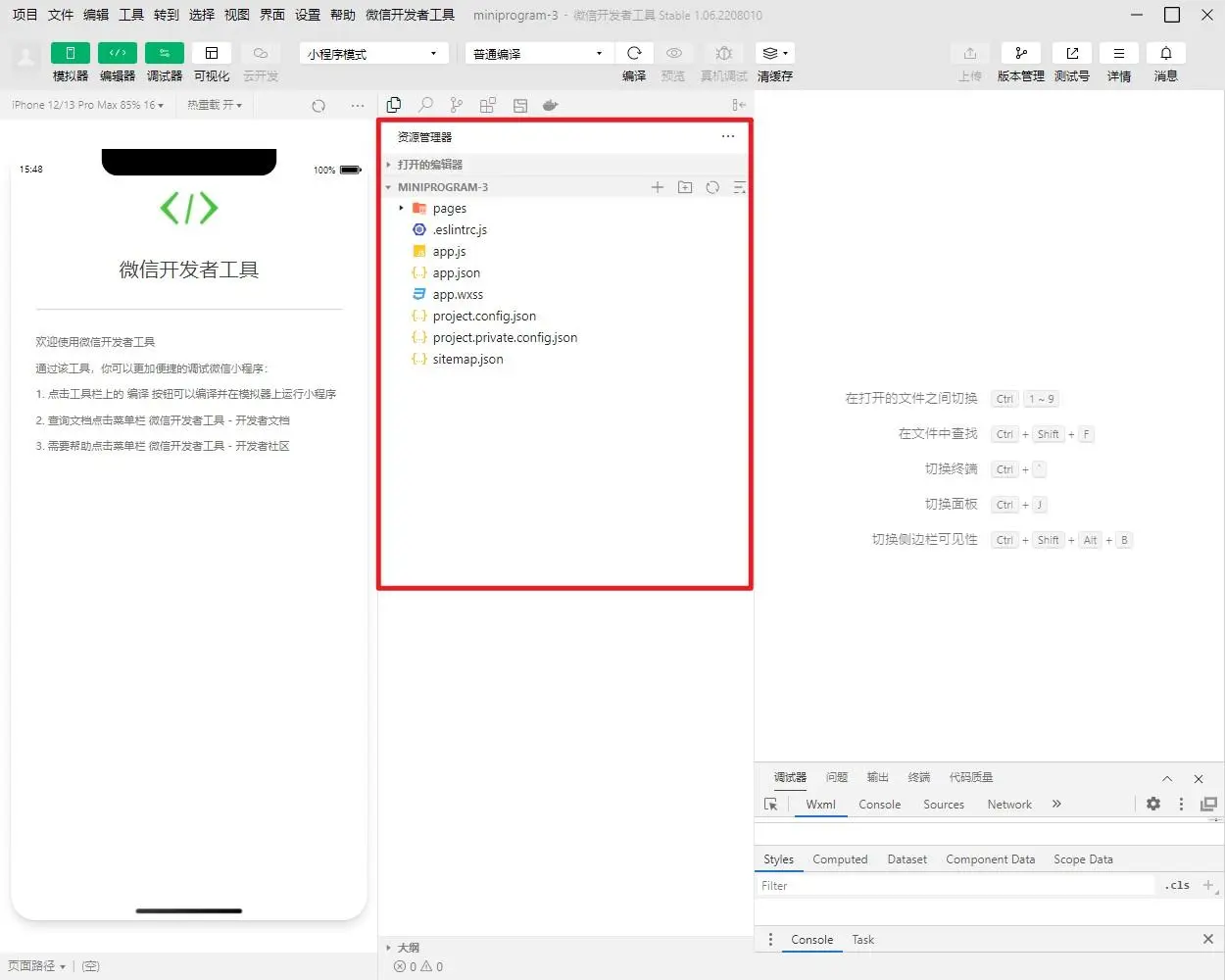Open debugger settings gear icon

[1153, 804]
